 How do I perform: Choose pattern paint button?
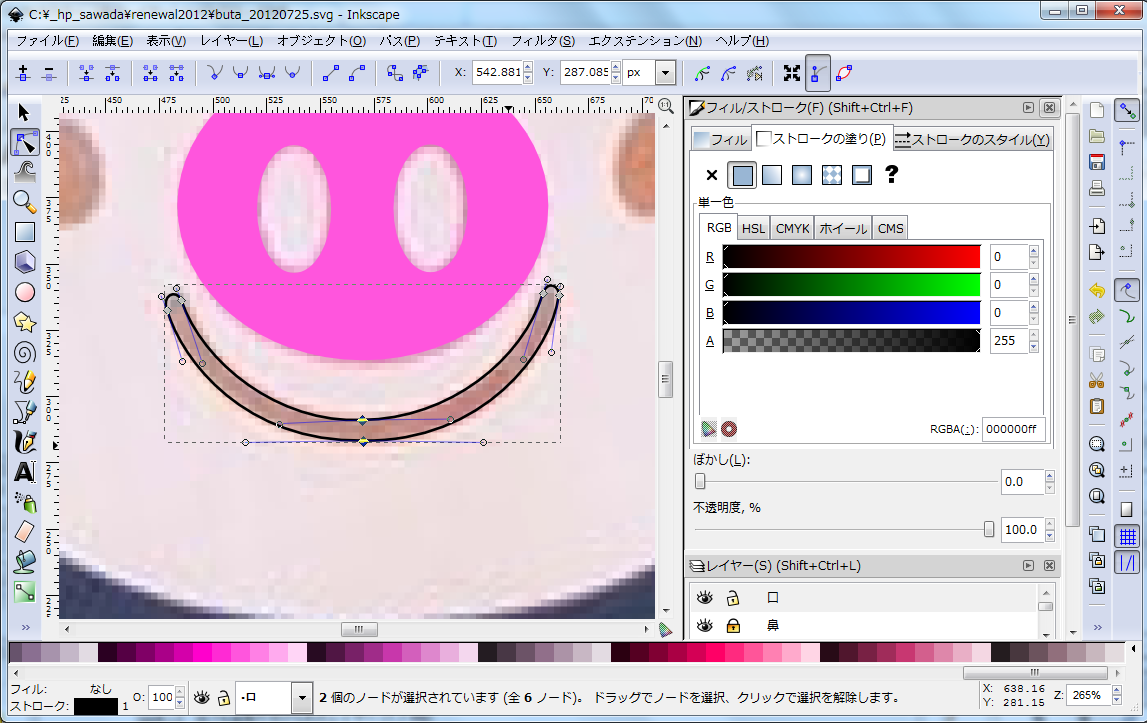832,175
